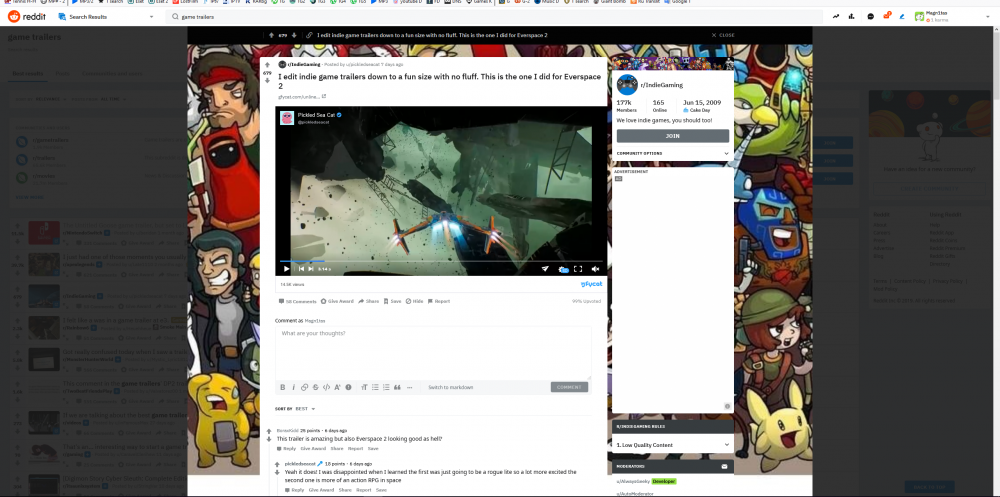Toggle the HD quality icon in video player
This screenshot has height=497, width=1000.
tap(563, 269)
